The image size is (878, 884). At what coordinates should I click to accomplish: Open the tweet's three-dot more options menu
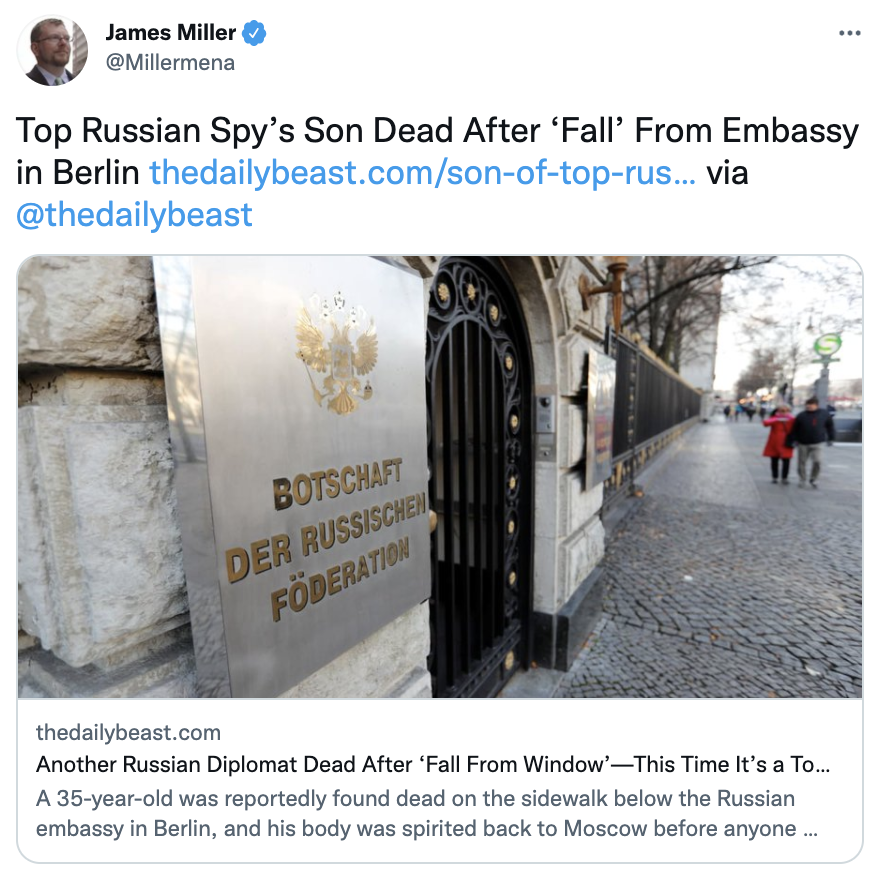pyautogui.click(x=849, y=33)
